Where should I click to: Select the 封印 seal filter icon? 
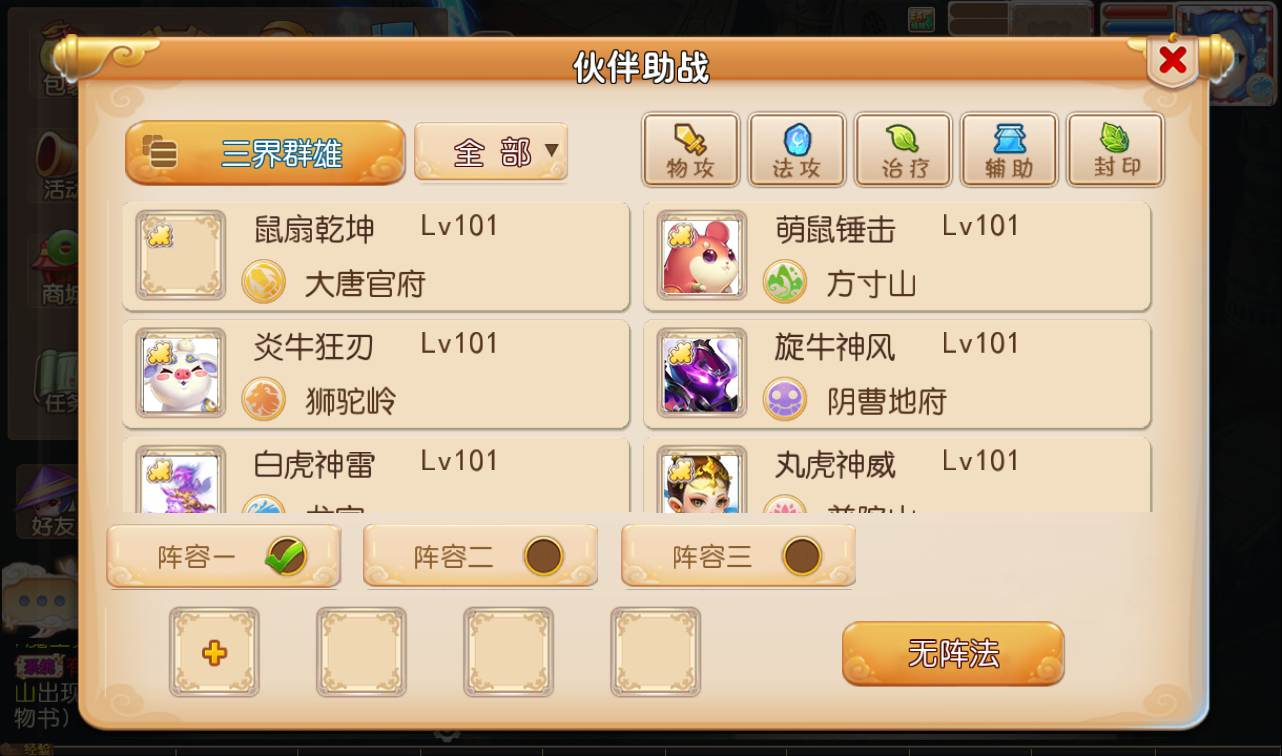click(x=1115, y=150)
